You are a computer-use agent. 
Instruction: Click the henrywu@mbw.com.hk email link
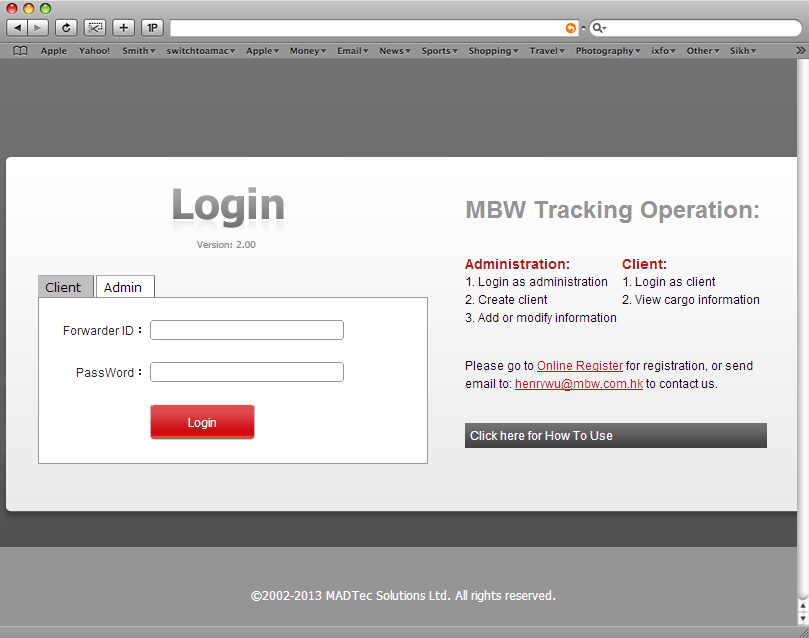pos(579,384)
